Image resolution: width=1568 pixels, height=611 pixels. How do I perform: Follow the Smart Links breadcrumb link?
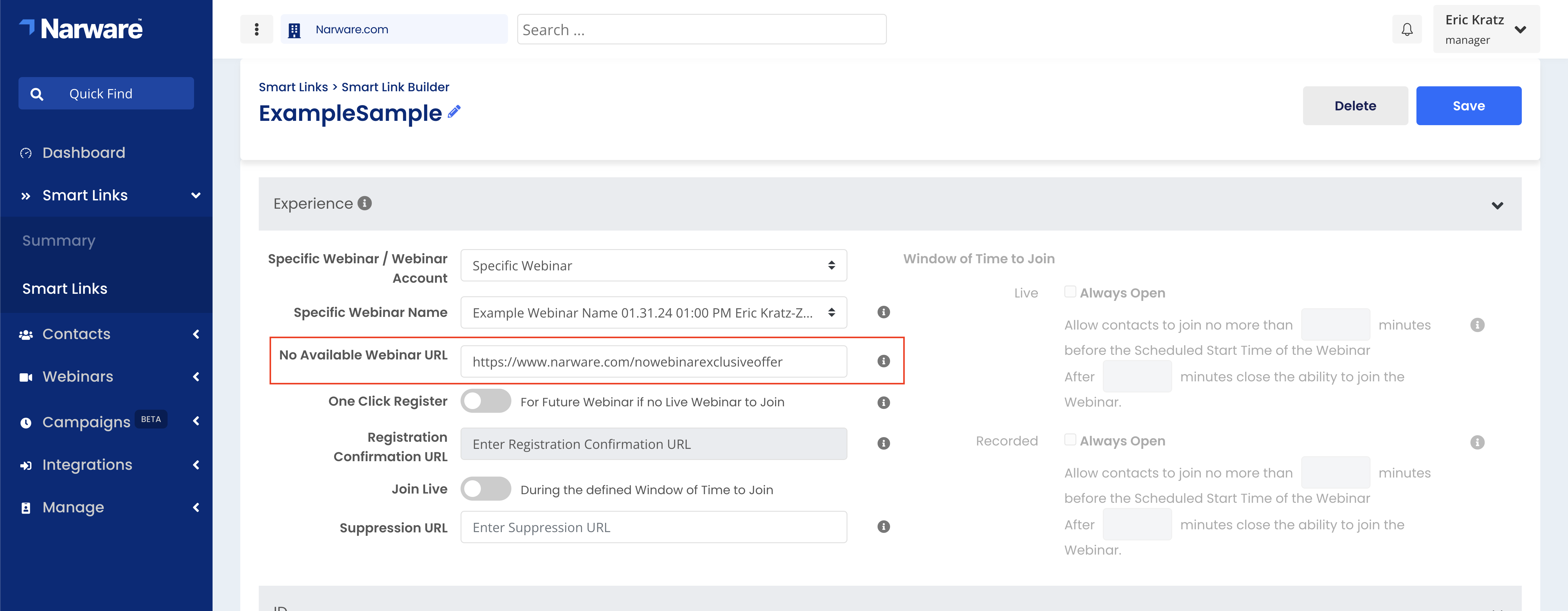(293, 87)
